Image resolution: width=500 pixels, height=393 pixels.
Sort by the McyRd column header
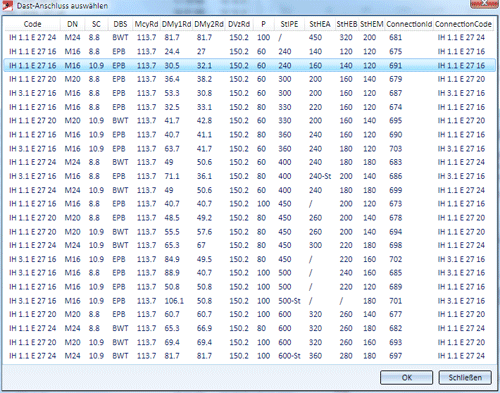coord(146,24)
